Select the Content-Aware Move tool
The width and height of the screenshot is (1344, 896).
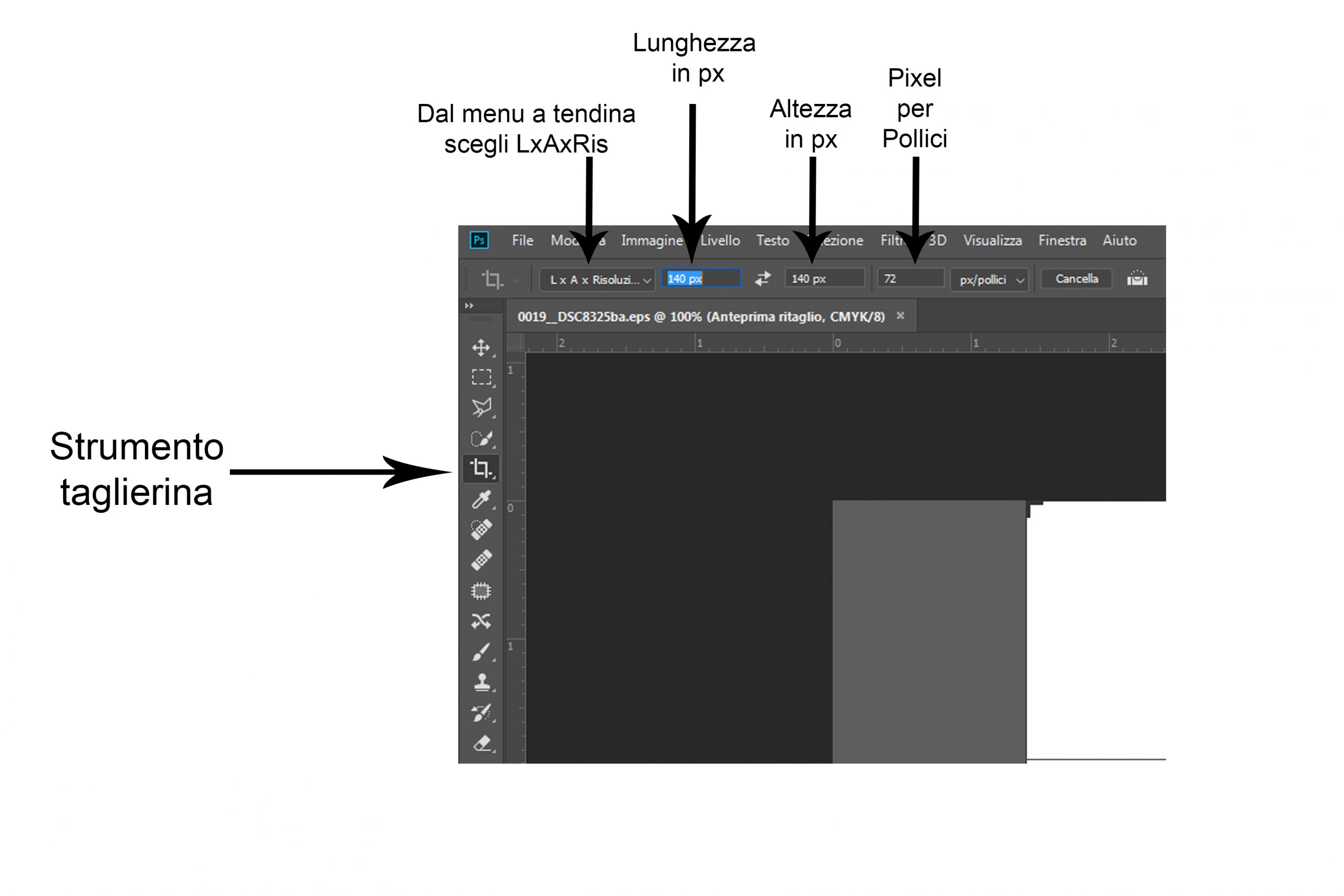coord(481,621)
